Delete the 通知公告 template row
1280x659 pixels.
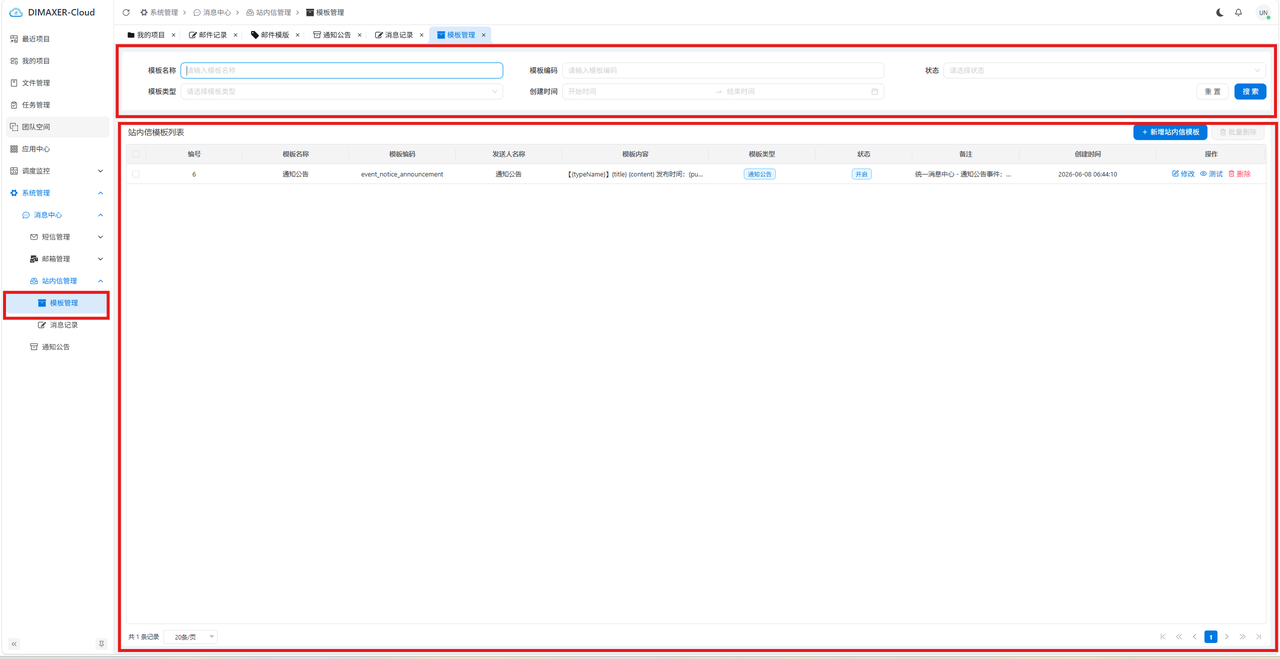pos(1239,174)
